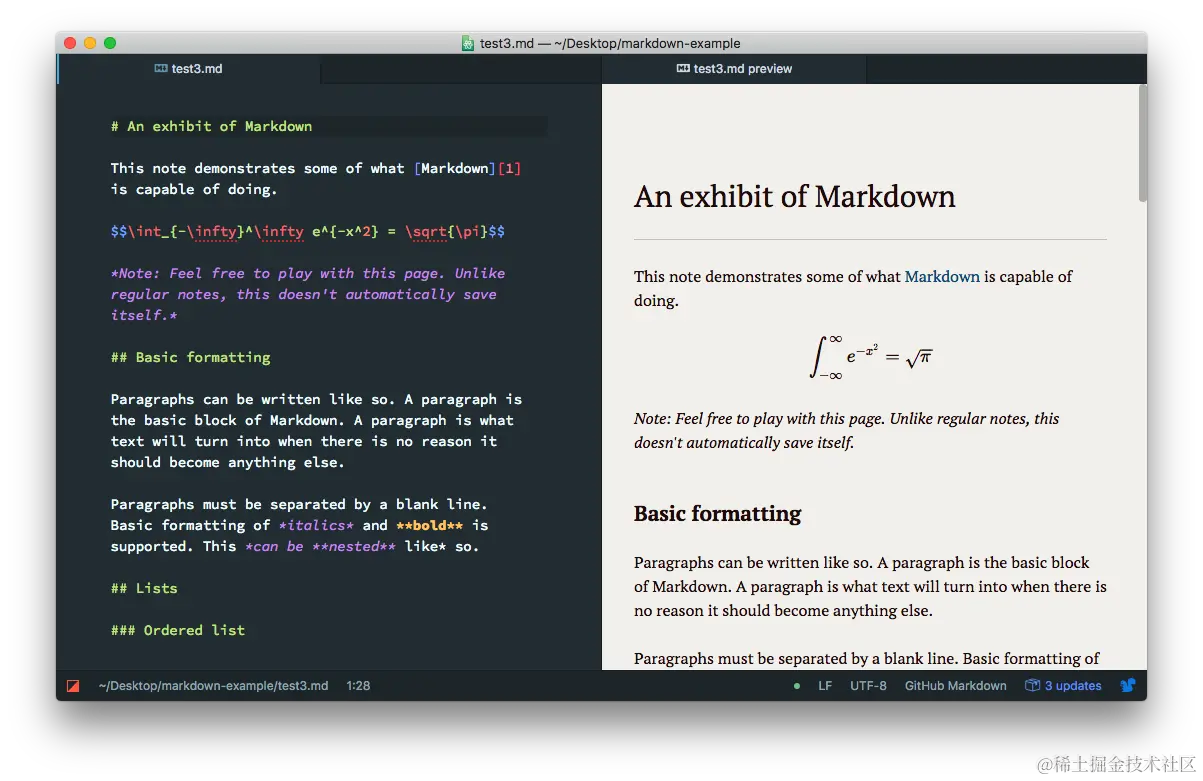This screenshot has width=1203, height=781.
Task: Click the file icon in window title bar
Action: pos(468,43)
